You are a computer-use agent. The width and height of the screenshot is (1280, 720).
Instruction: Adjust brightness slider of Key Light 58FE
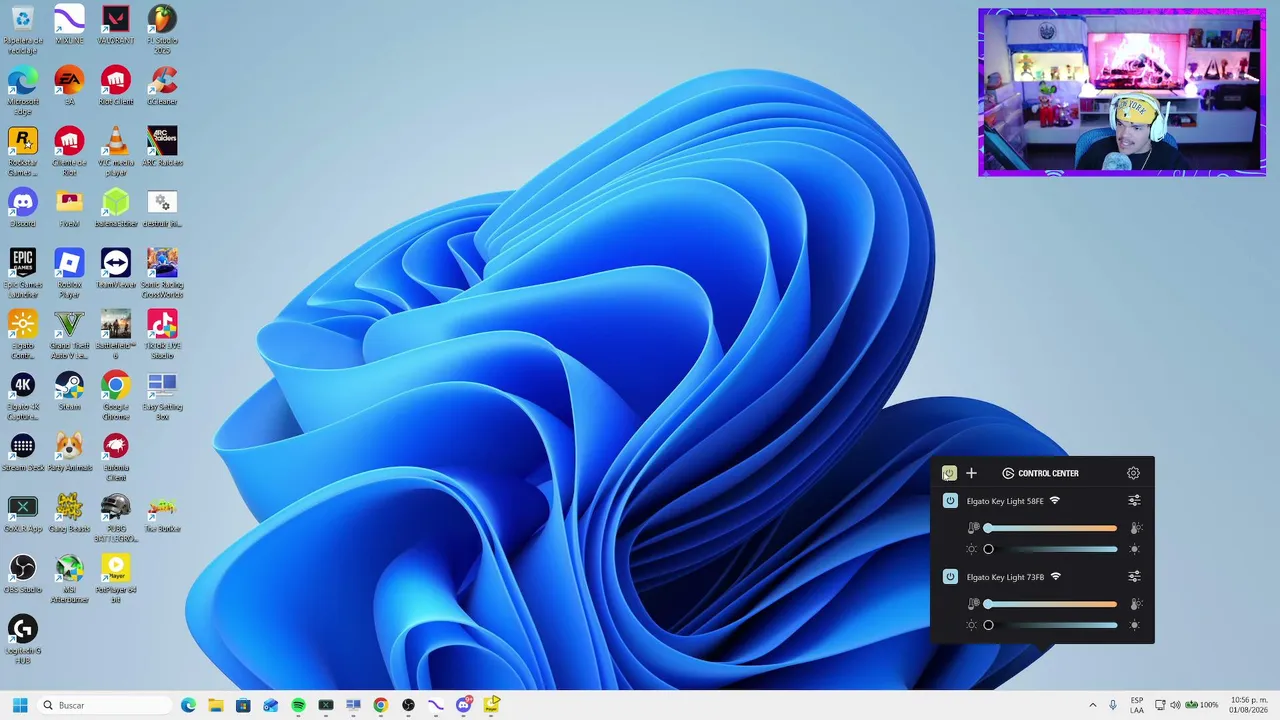pos(1051,549)
